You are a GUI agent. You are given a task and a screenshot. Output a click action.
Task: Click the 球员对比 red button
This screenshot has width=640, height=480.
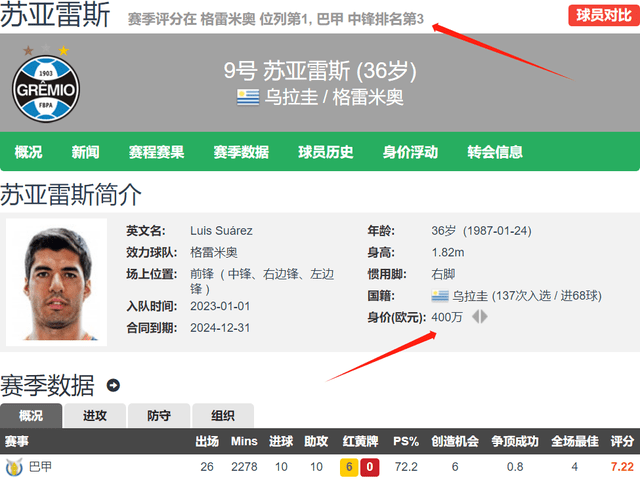604,16
